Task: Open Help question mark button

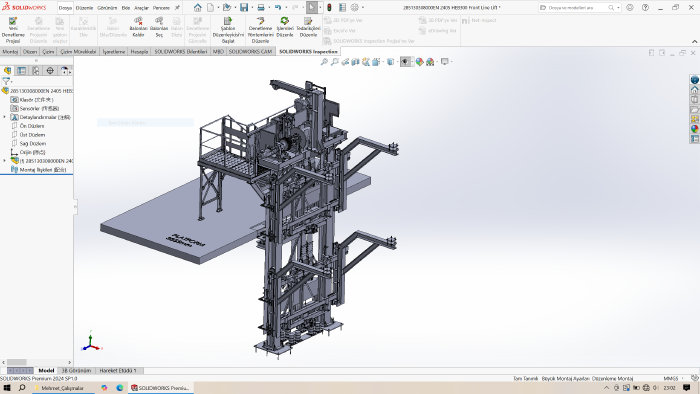Action: pos(645,8)
